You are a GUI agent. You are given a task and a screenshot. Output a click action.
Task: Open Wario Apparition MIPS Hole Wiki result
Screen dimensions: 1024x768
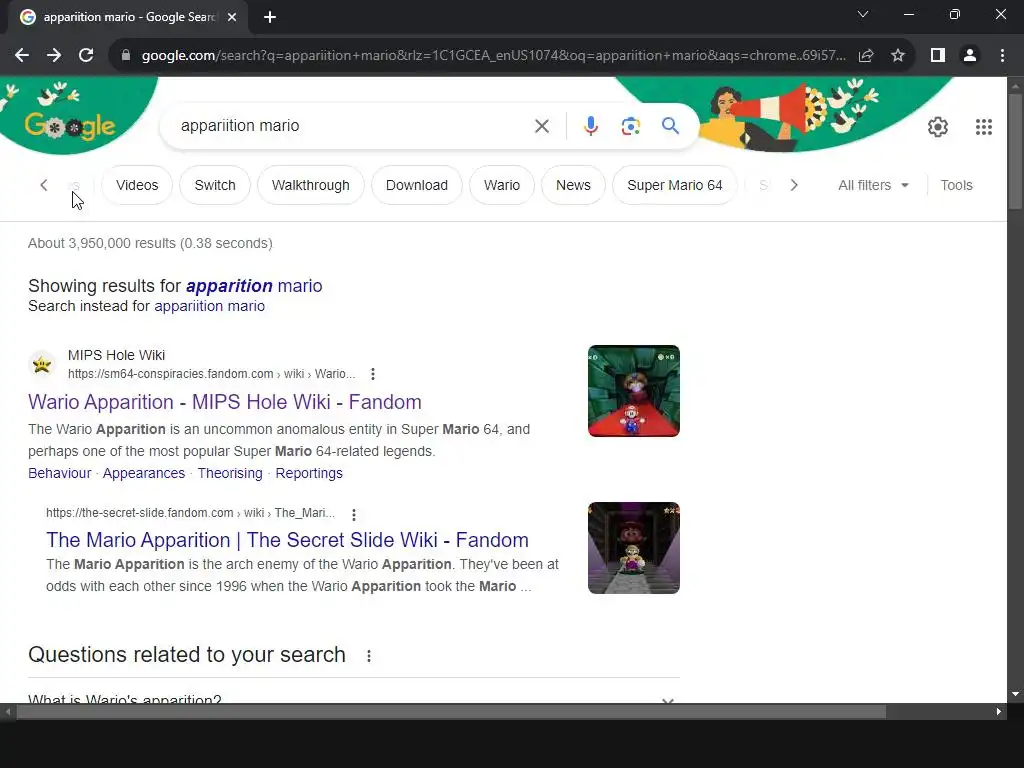pos(225,402)
